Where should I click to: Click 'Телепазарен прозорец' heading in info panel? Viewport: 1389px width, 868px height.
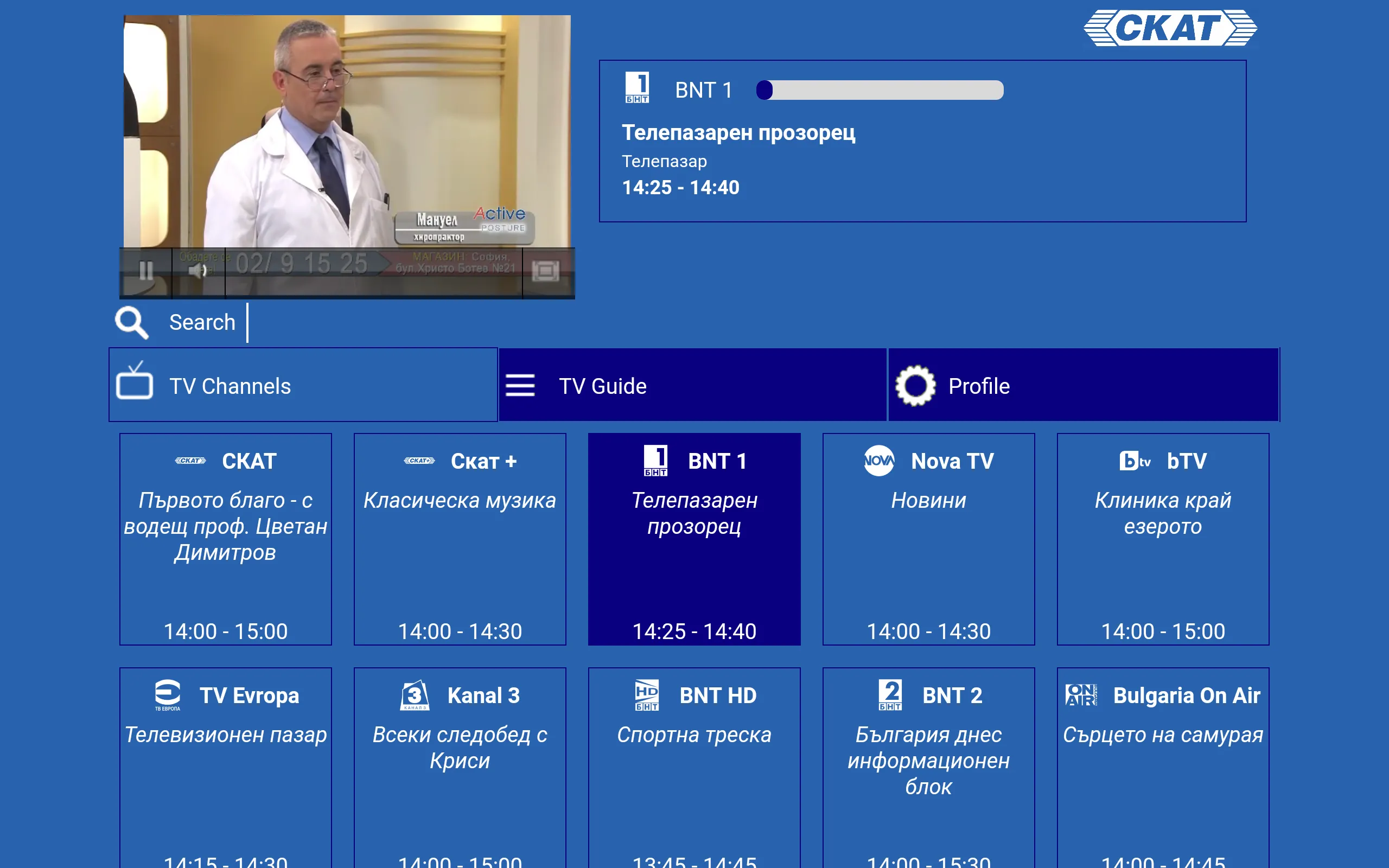click(x=738, y=132)
